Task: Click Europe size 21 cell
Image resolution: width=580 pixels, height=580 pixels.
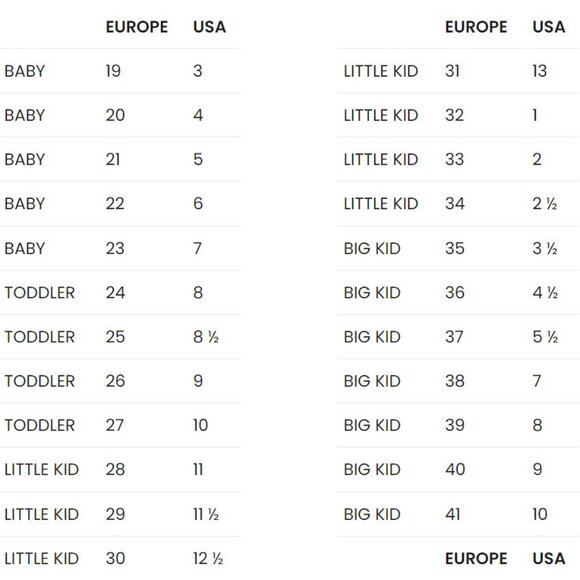Action: tap(113, 159)
